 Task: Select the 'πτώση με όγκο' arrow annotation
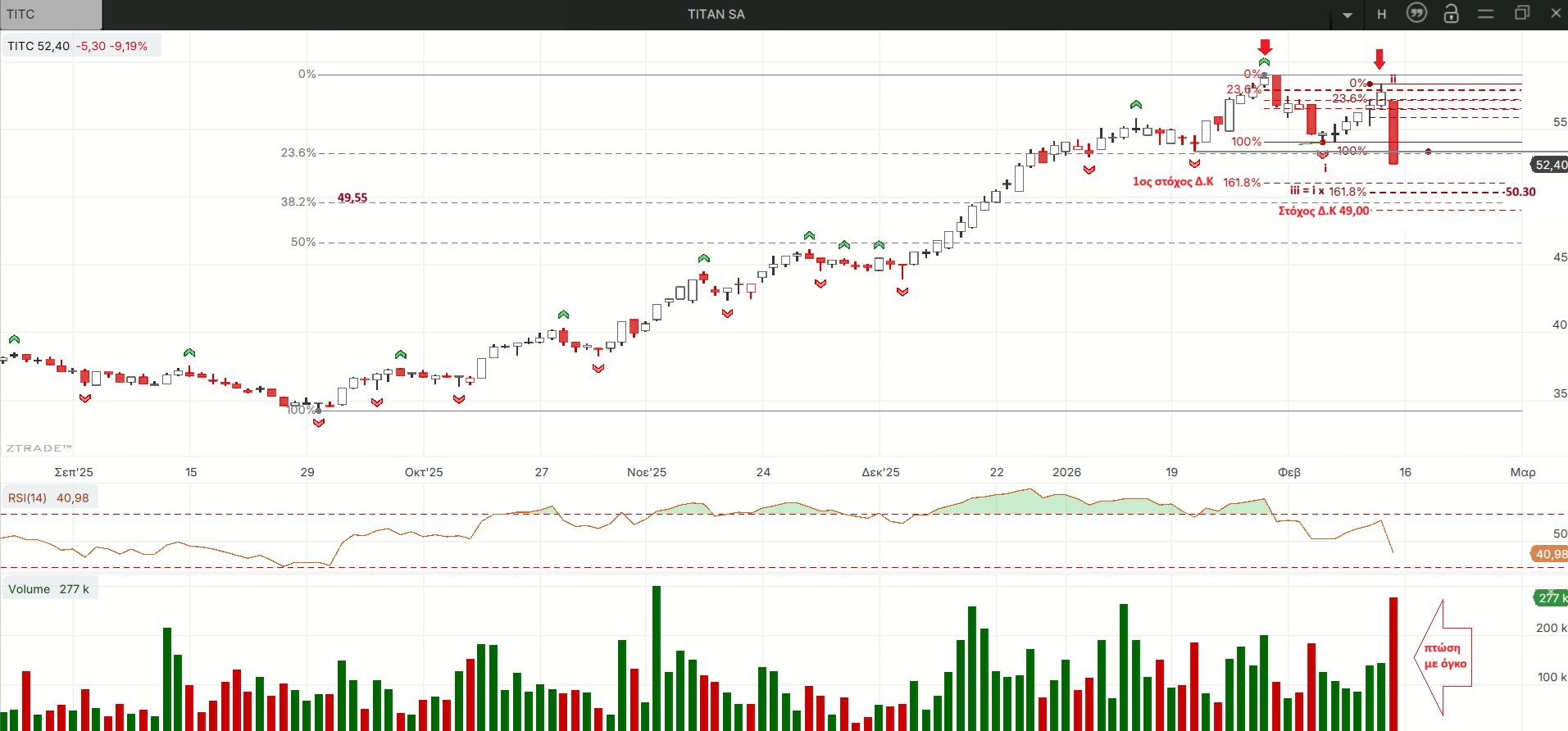1444,656
